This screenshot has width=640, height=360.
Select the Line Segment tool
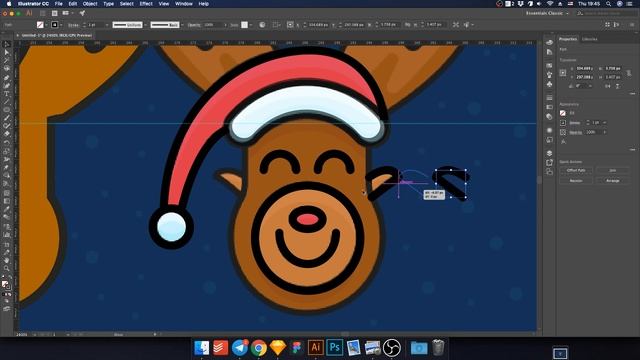[x=7, y=102]
